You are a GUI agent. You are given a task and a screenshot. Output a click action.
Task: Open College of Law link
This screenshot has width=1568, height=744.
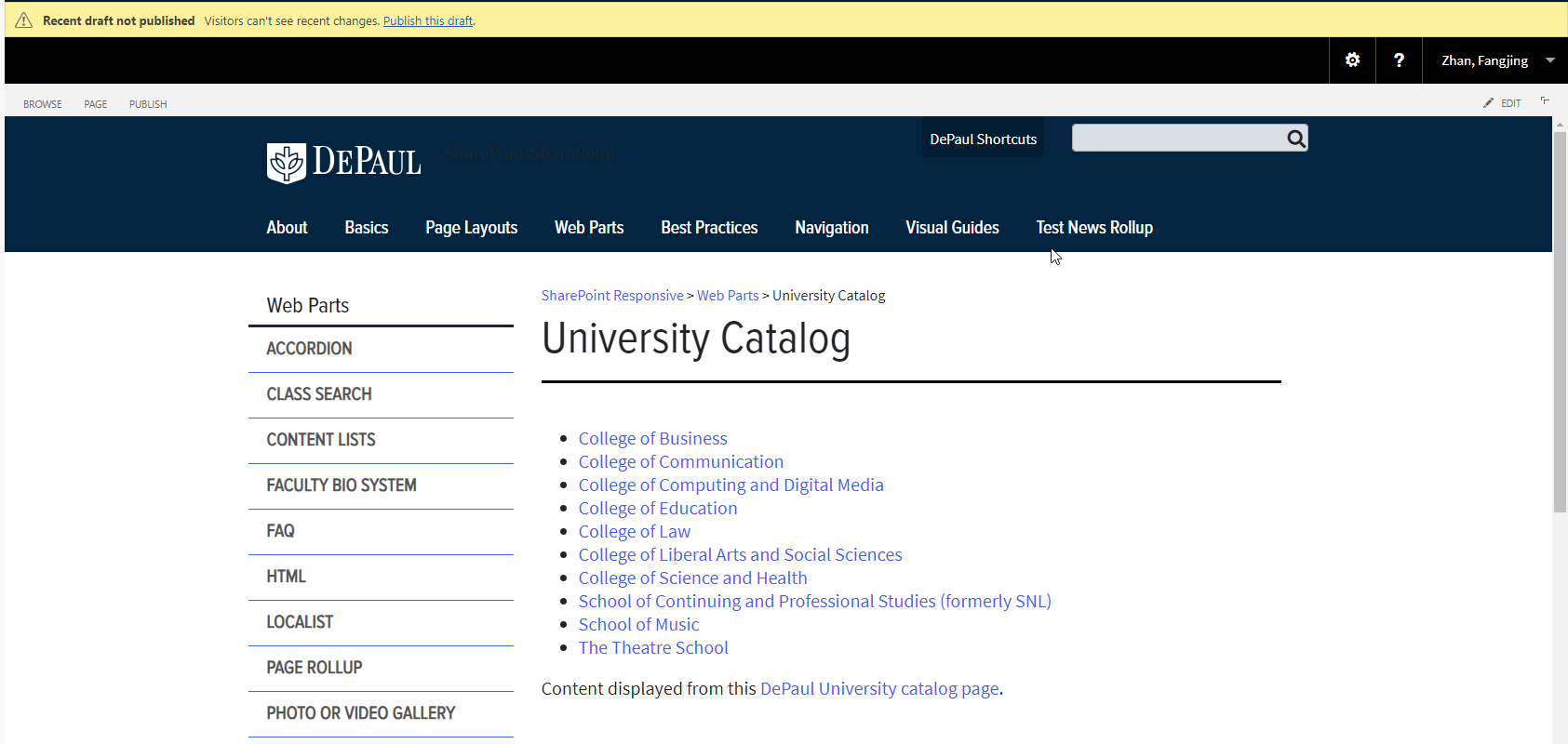pos(635,532)
